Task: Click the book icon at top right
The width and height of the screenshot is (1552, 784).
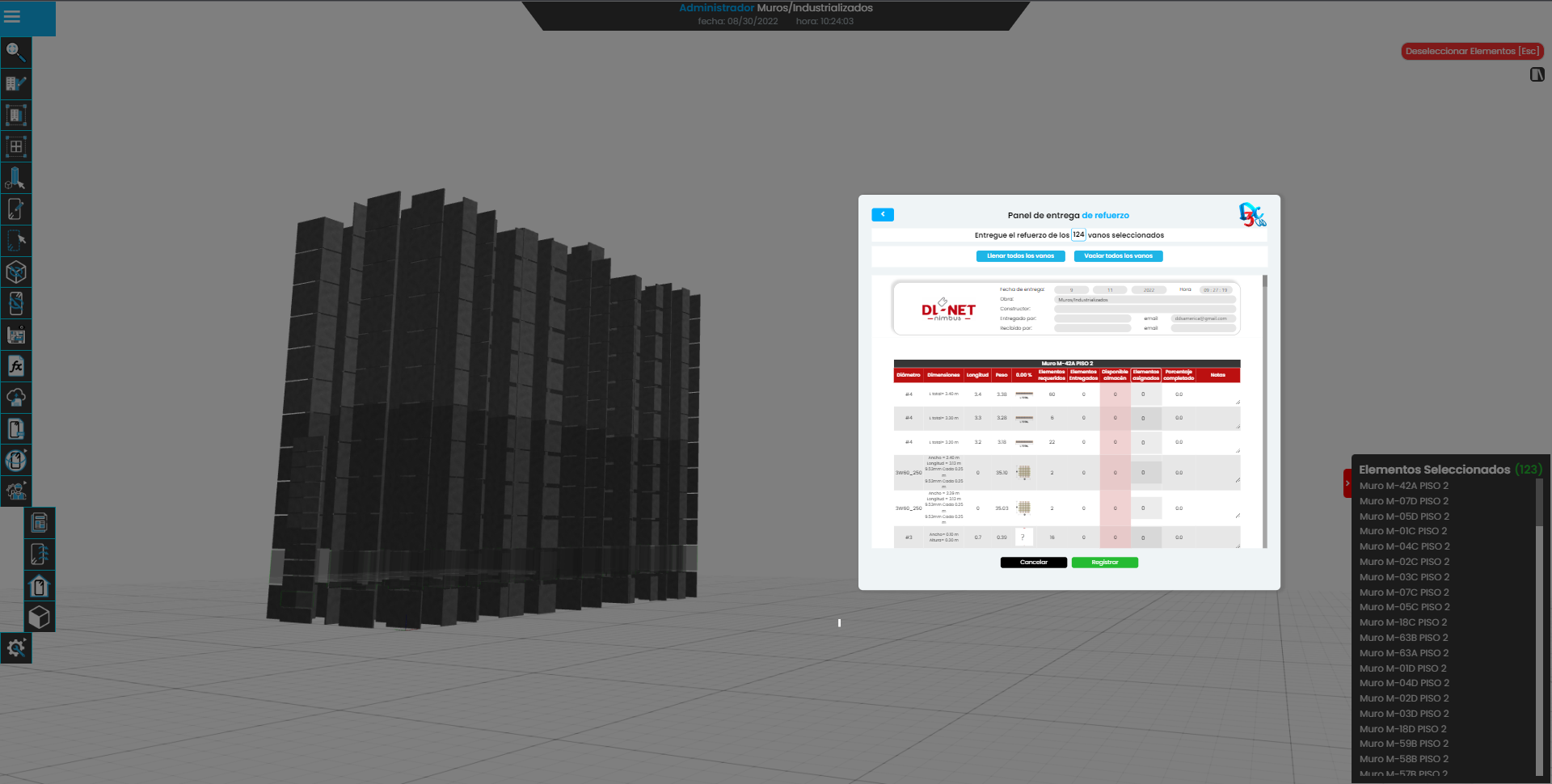Action: click(x=1537, y=74)
